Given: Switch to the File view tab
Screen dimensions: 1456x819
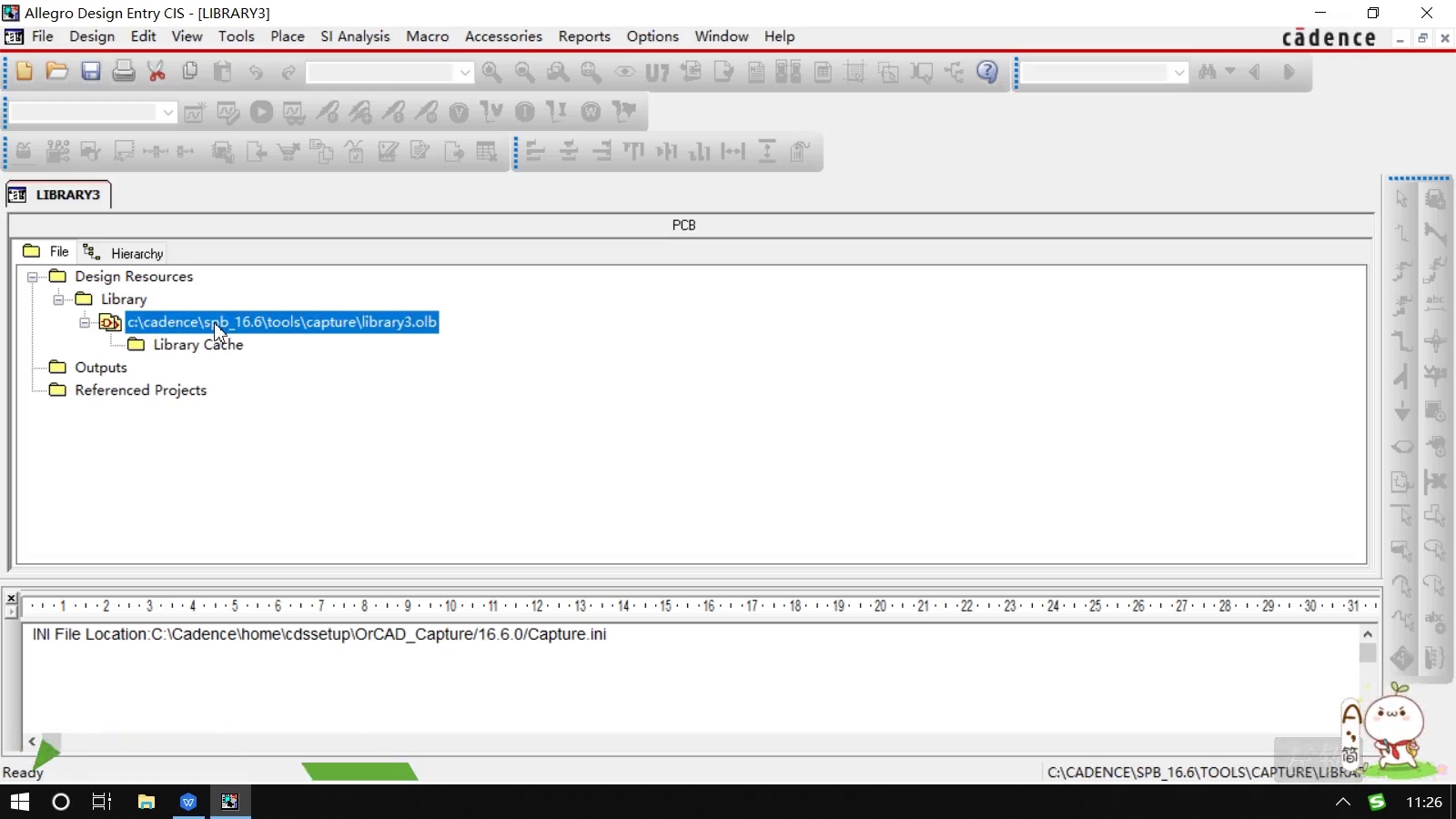Looking at the screenshot, I should pyautogui.click(x=46, y=252).
